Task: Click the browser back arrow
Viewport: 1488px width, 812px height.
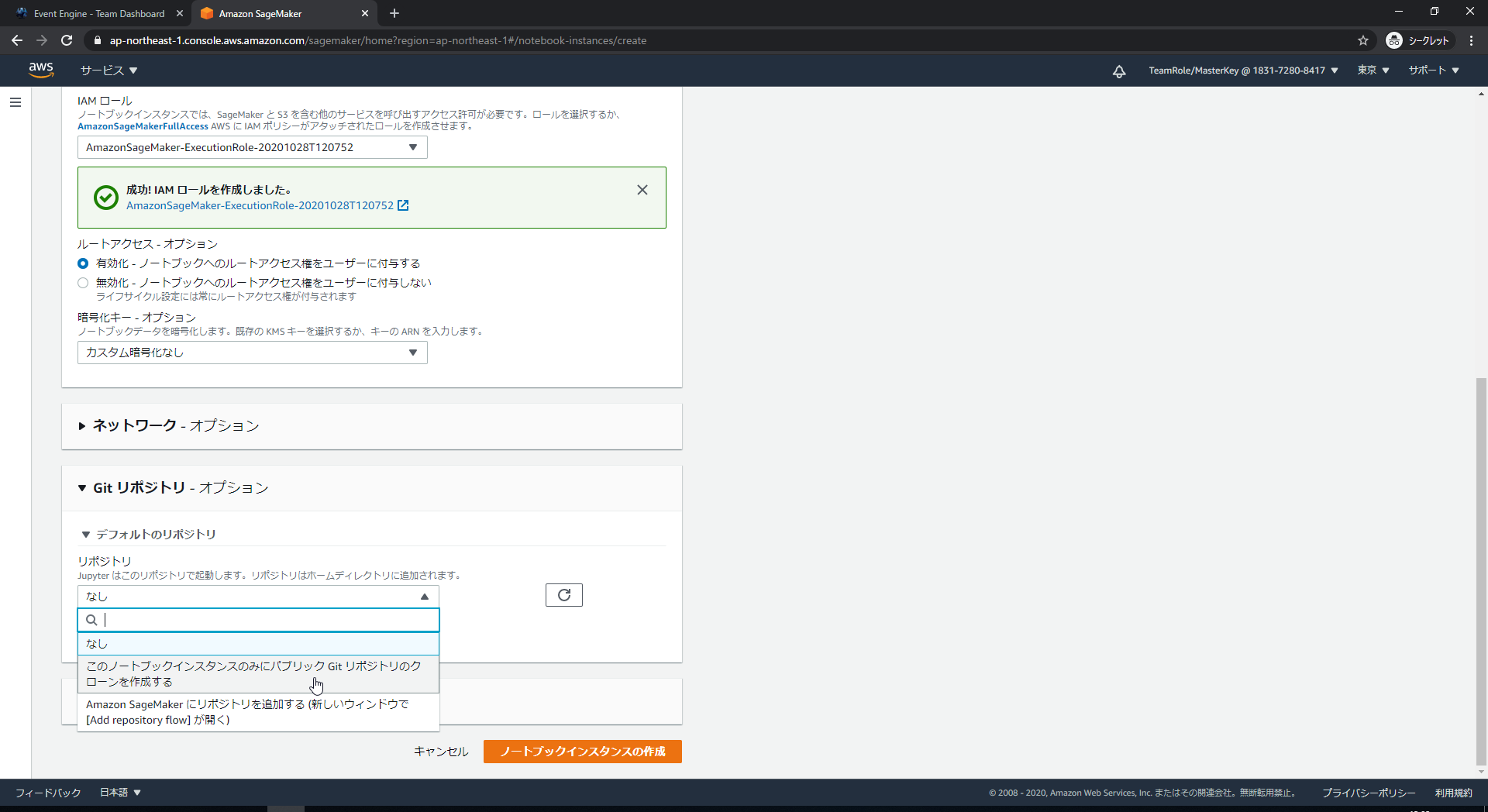Action: [x=17, y=40]
